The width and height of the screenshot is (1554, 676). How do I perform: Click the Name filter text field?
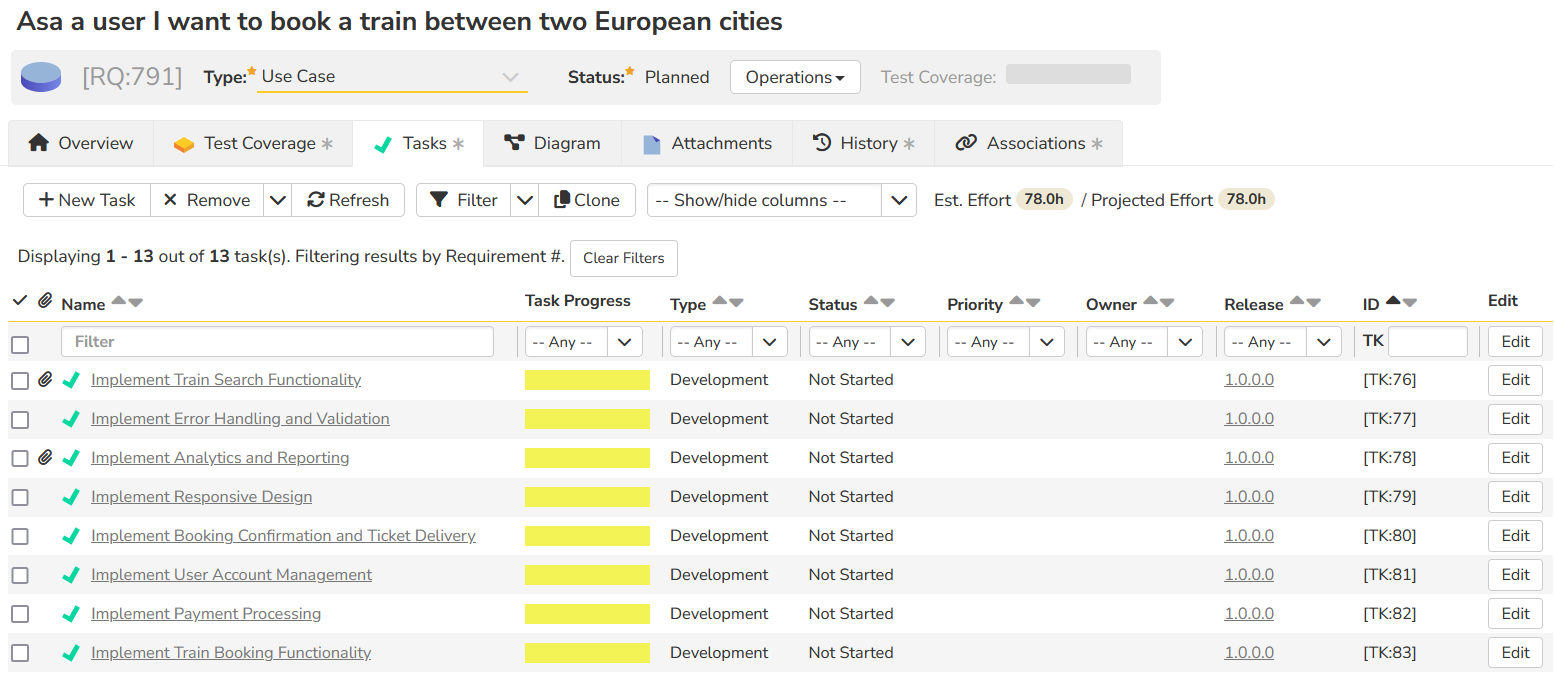click(277, 342)
